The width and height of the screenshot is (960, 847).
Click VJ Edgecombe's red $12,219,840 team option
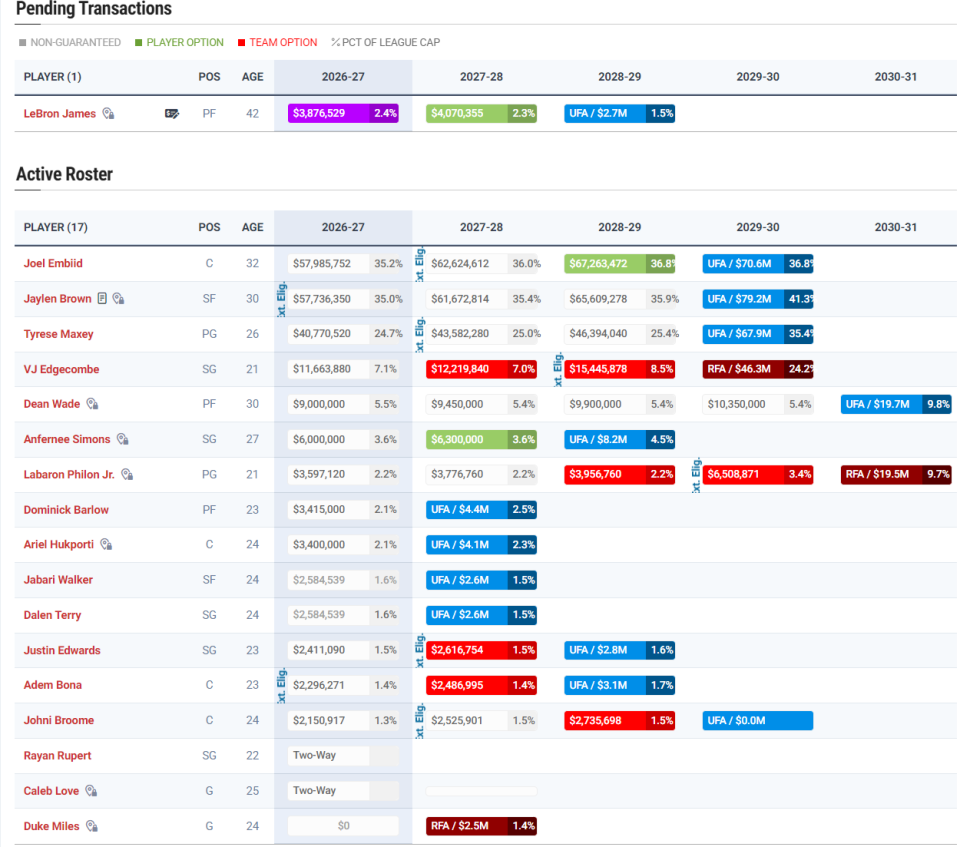pos(481,369)
